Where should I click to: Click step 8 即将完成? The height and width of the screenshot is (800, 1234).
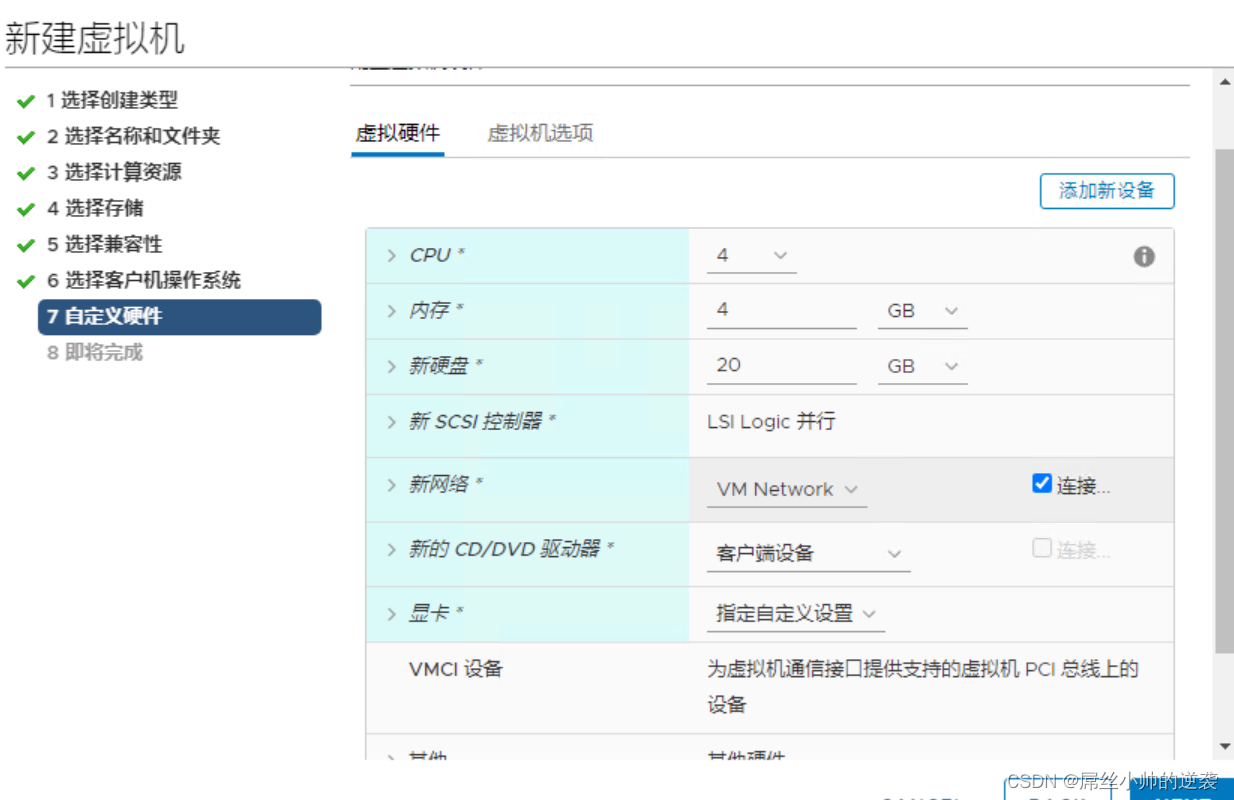click(x=95, y=352)
